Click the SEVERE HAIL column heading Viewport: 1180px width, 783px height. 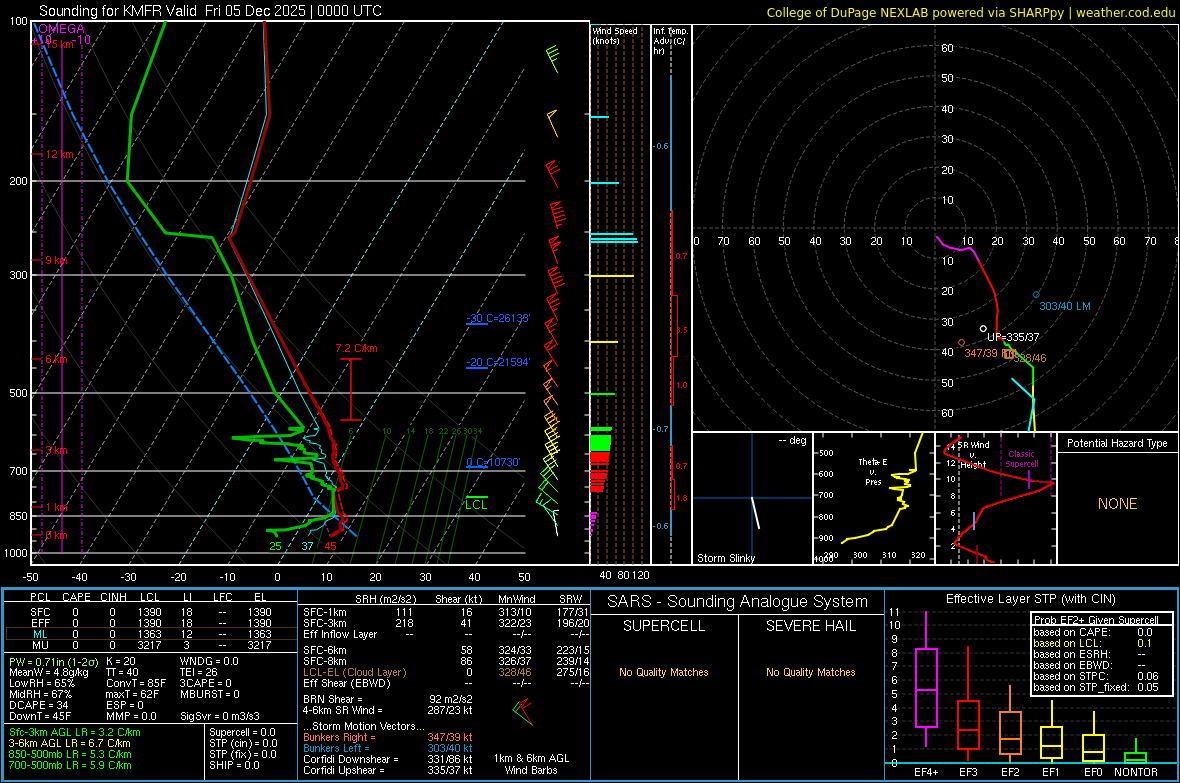(810, 626)
